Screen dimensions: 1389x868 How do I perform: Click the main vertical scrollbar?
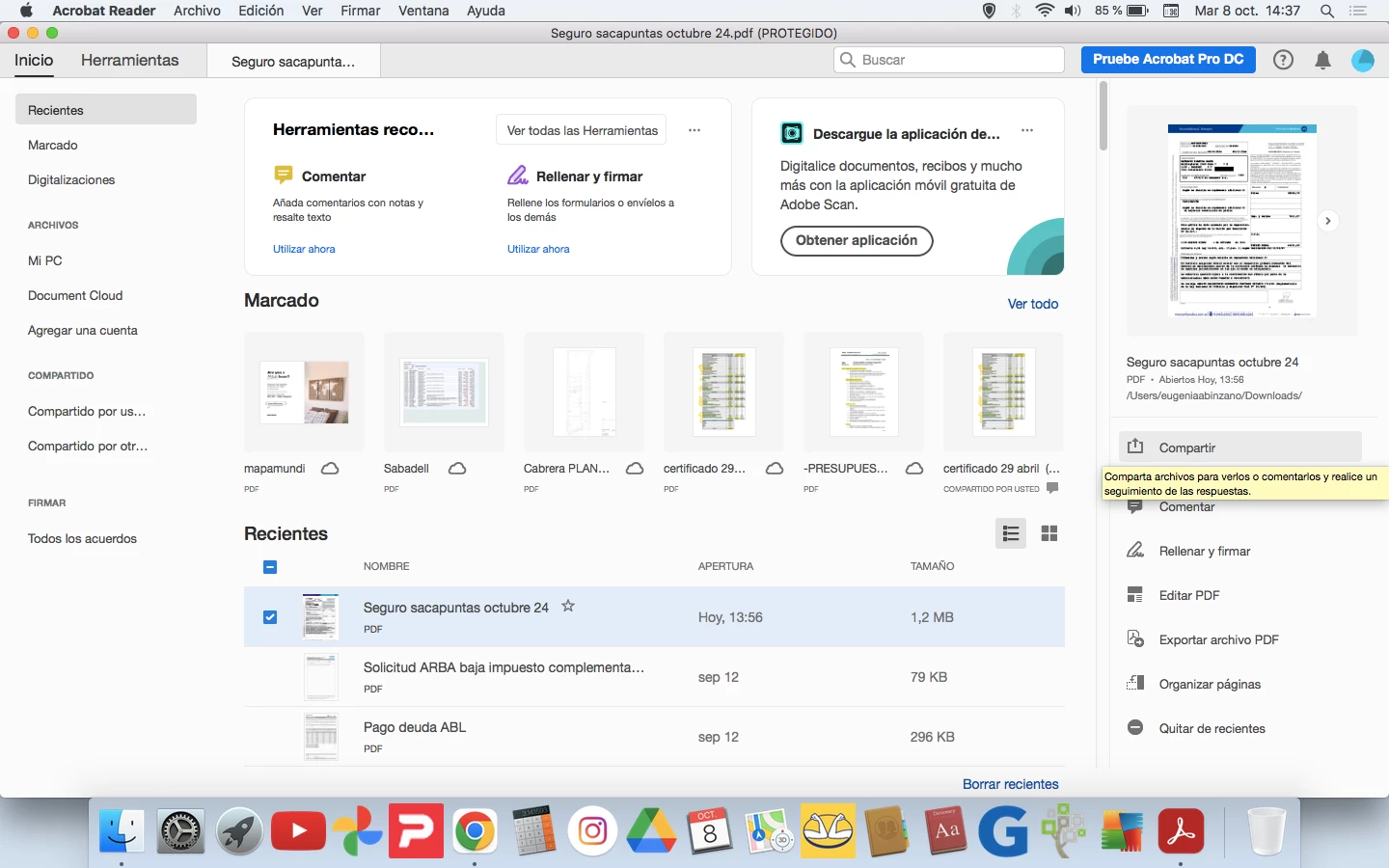[x=1103, y=117]
